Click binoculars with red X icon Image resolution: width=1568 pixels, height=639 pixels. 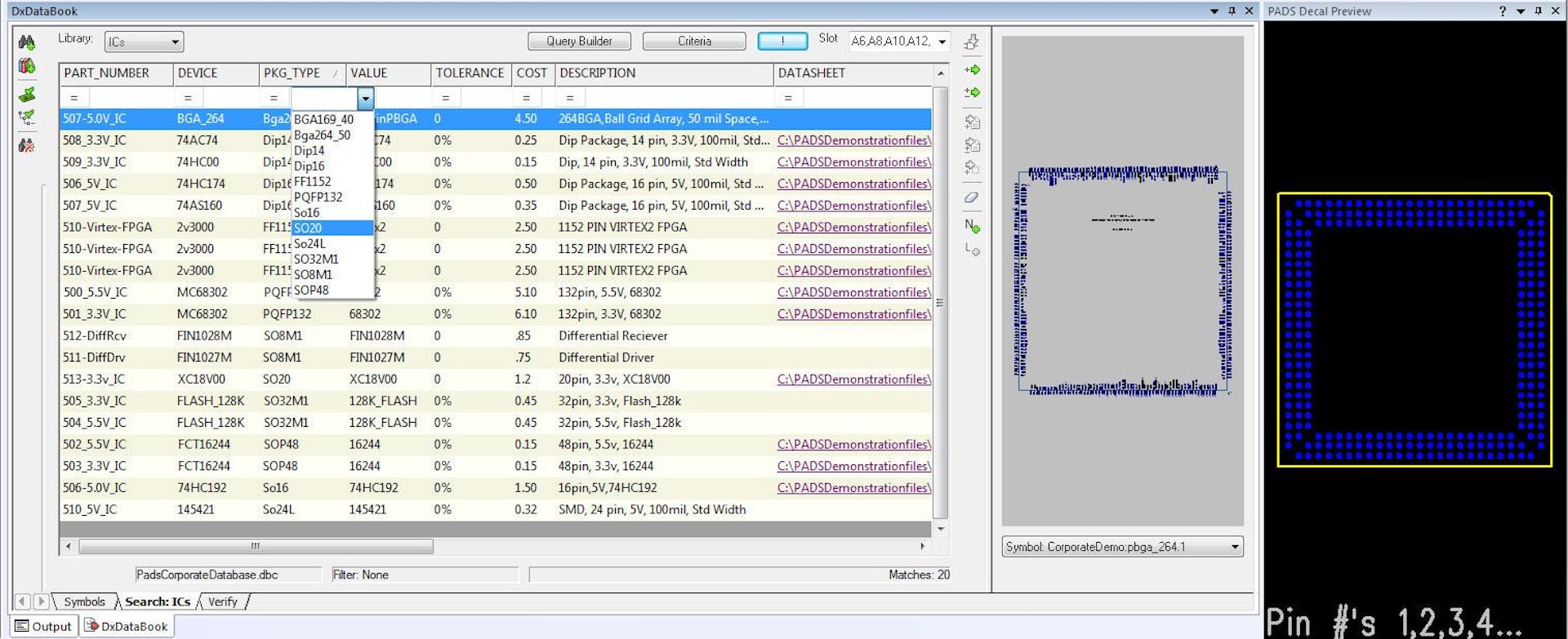[x=26, y=145]
